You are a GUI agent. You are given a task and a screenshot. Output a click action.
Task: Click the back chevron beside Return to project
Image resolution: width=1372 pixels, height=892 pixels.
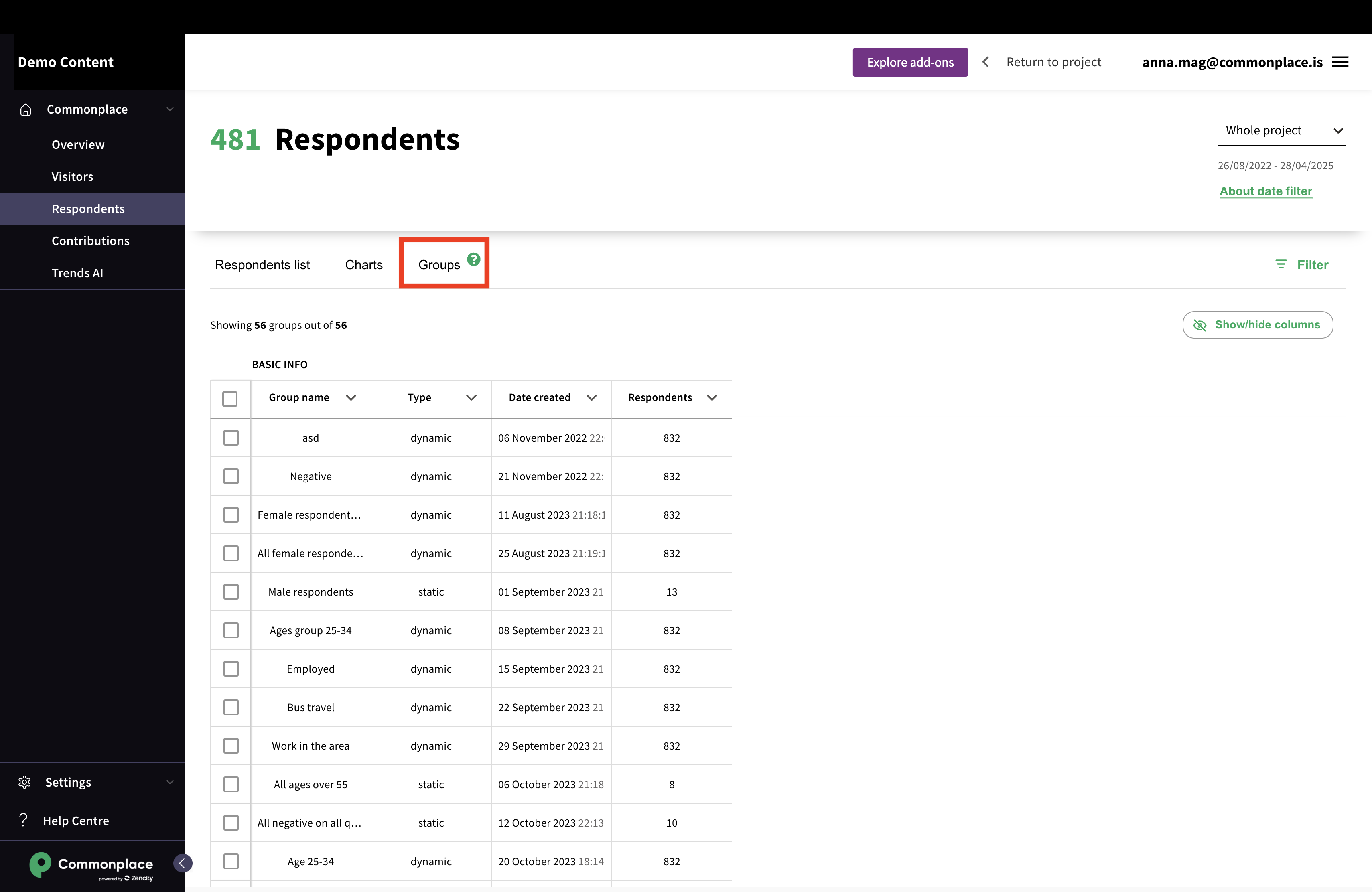click(986, 62)
